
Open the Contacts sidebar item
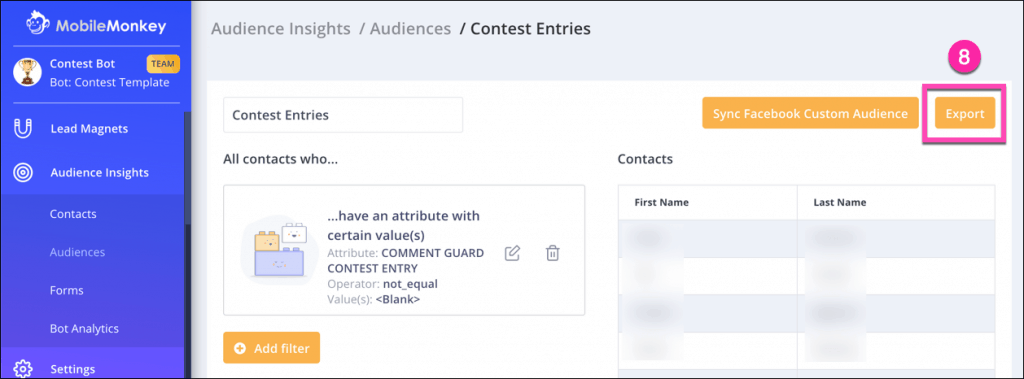(73, 214)
